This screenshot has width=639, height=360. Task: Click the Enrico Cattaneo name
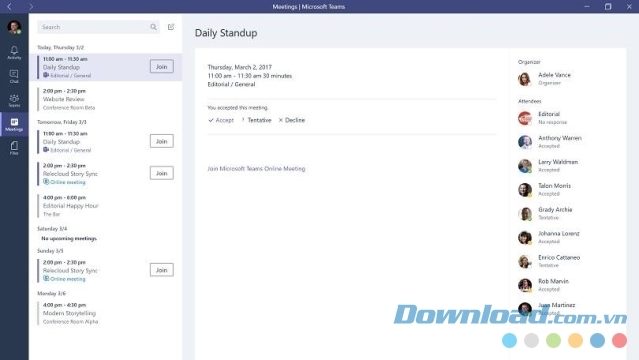point(559,258)
